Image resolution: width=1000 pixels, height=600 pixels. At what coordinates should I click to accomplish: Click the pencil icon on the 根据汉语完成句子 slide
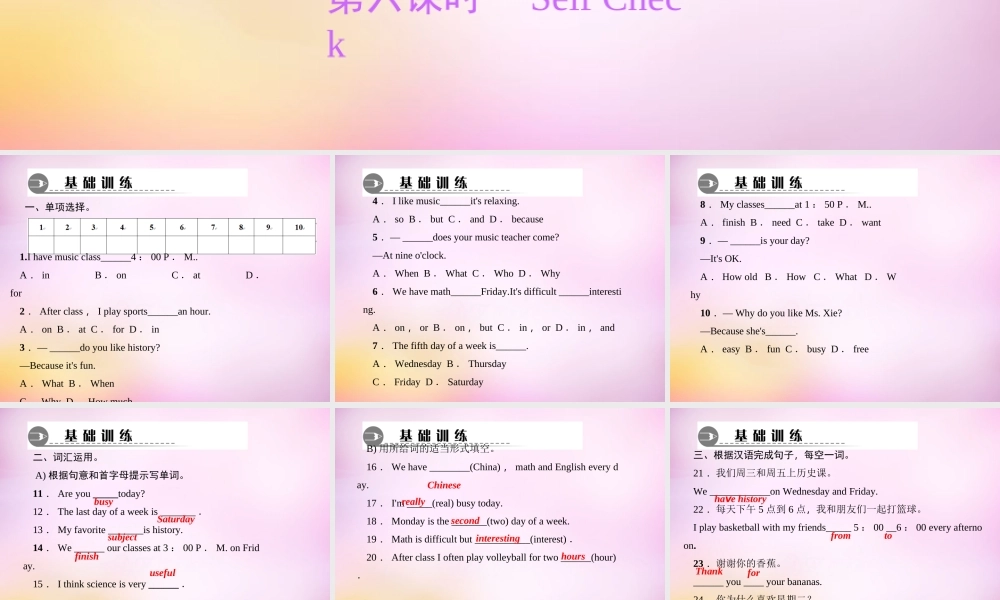click(x=708, y=436)
